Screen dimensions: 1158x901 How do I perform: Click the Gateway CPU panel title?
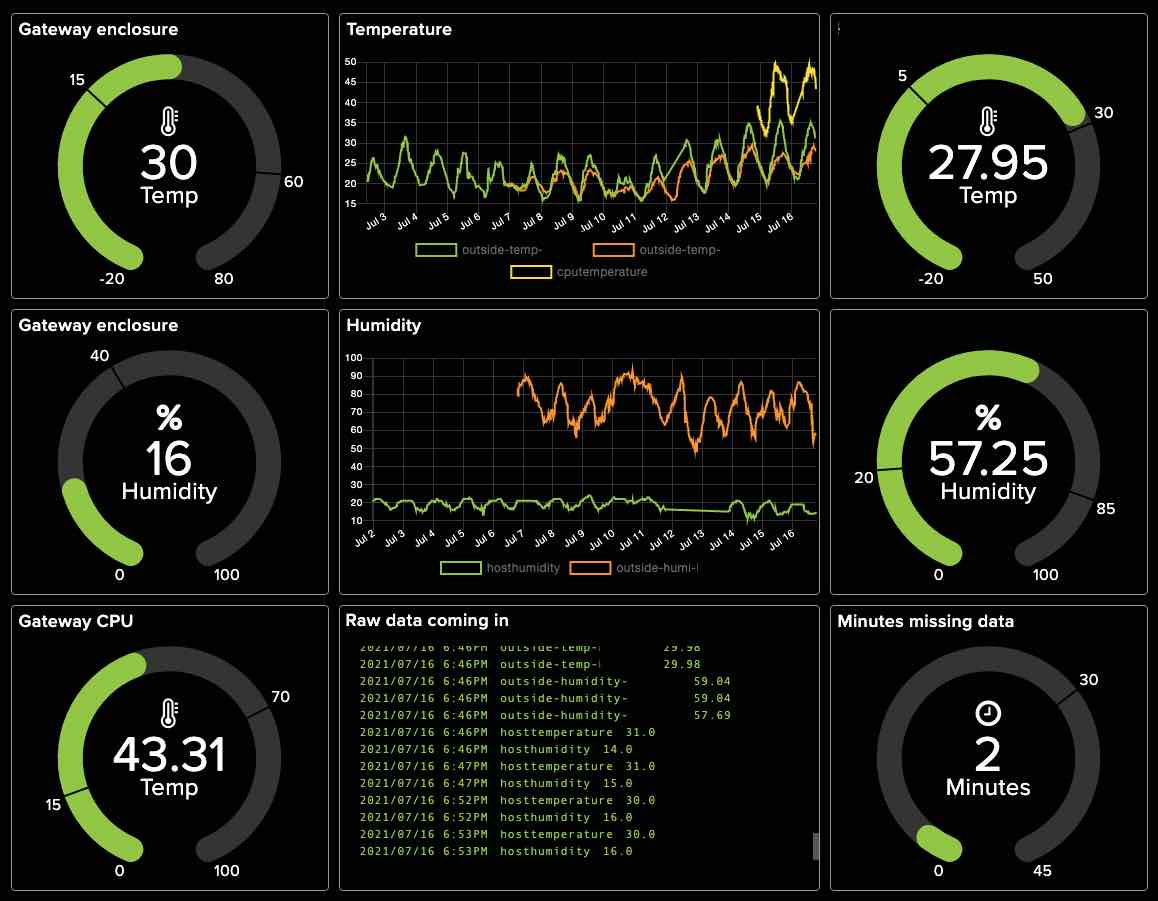pos(75,621)
